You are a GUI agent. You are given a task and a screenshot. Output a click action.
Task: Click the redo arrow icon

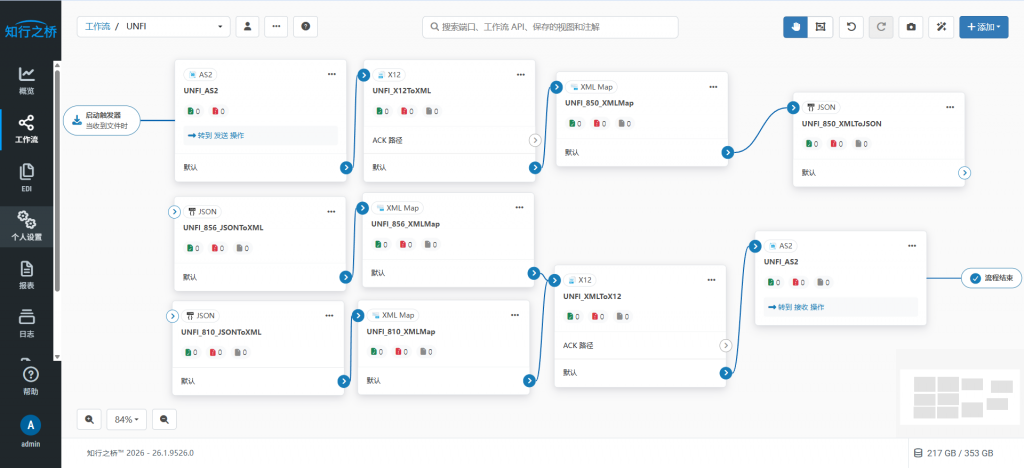click(x=881, y=27)
